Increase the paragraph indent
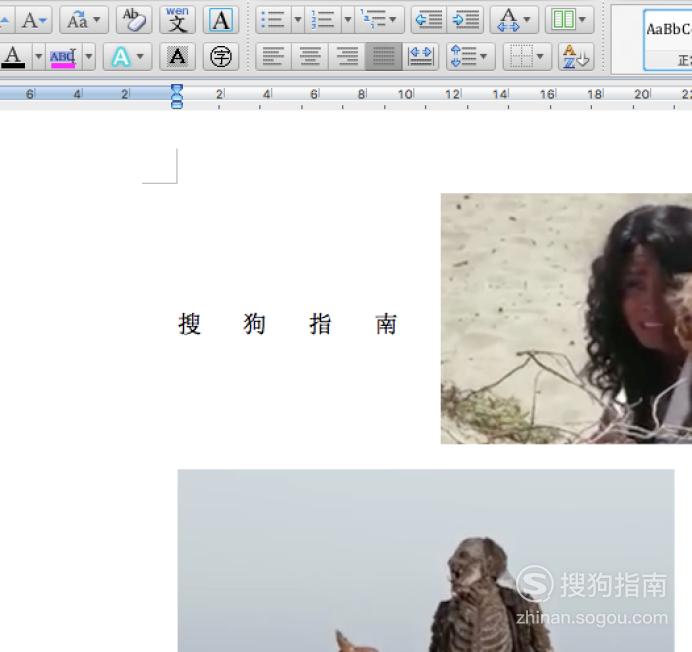This screenshot has width=692, height=652. coord(465,20)
